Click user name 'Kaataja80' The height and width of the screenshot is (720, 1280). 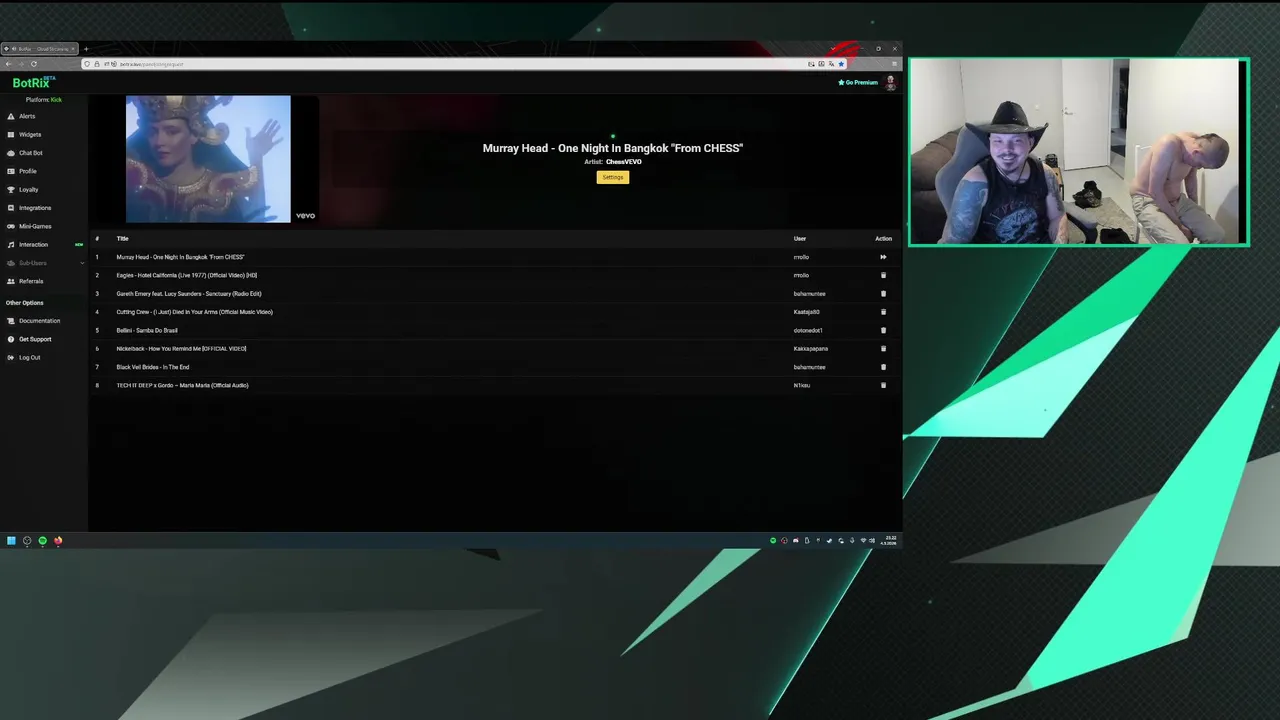click(806, 312)
